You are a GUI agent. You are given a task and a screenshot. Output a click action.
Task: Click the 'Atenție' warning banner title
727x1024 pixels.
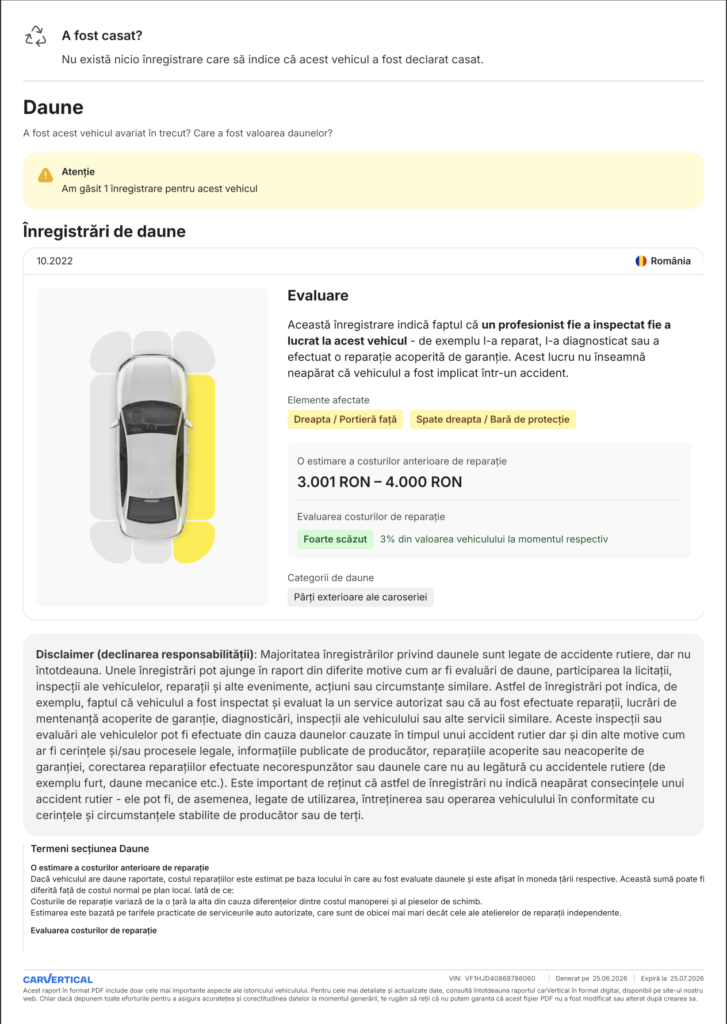point(78,172)
